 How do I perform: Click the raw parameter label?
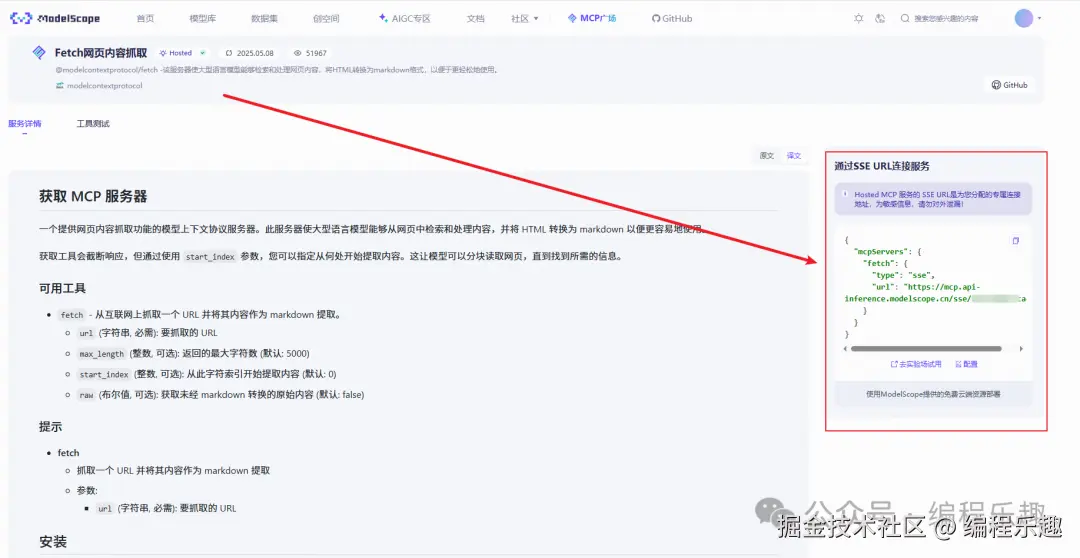pos(86,395)
